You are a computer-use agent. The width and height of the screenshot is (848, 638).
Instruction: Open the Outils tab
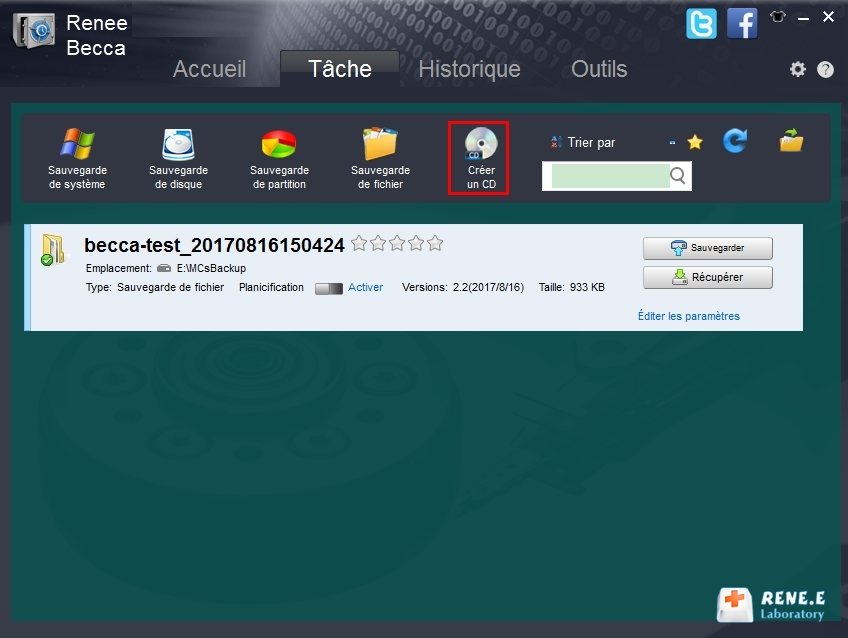(x=599, y=69)
